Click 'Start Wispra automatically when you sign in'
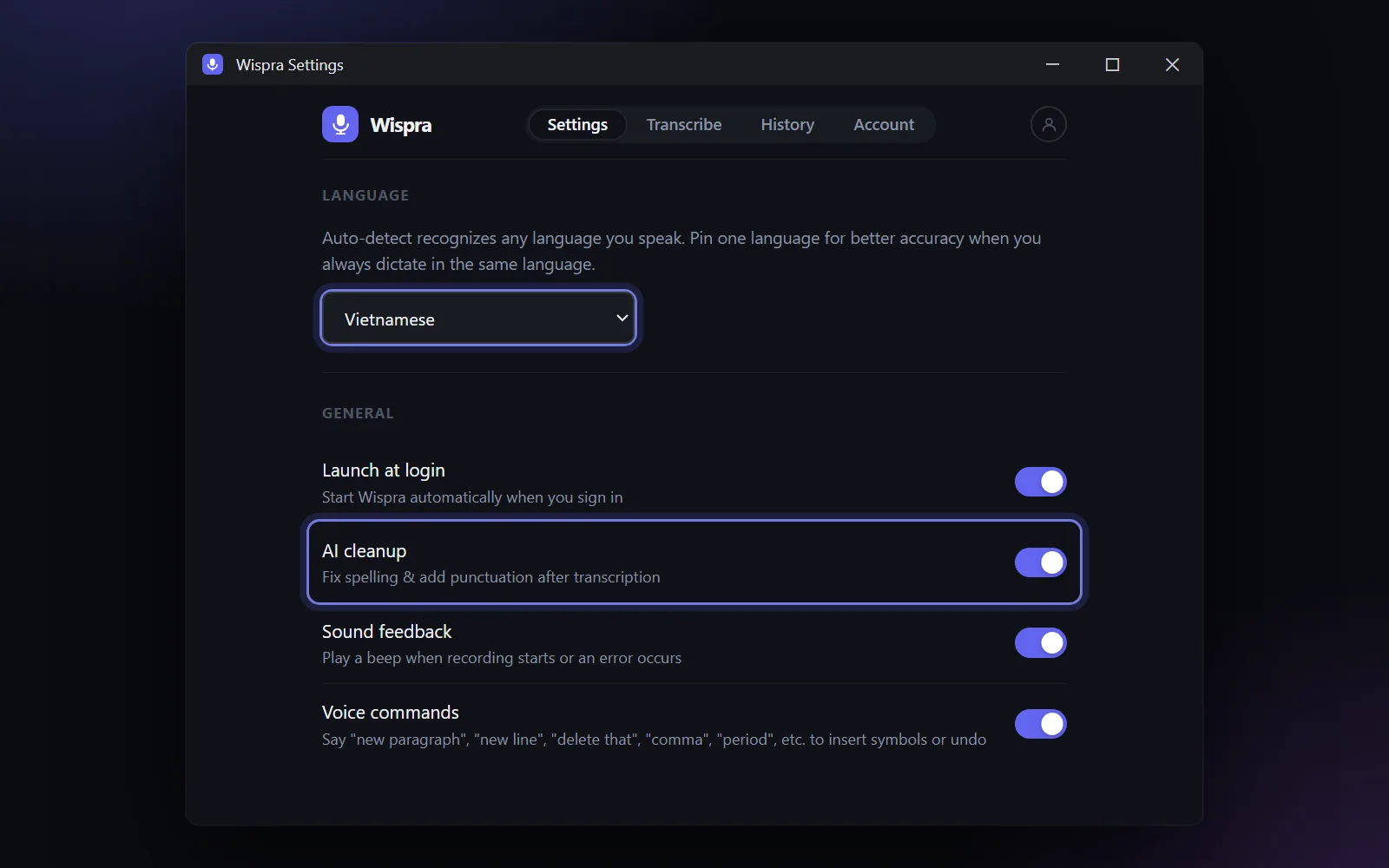This screenshot has height=868, width=1389. coord(472,497)
